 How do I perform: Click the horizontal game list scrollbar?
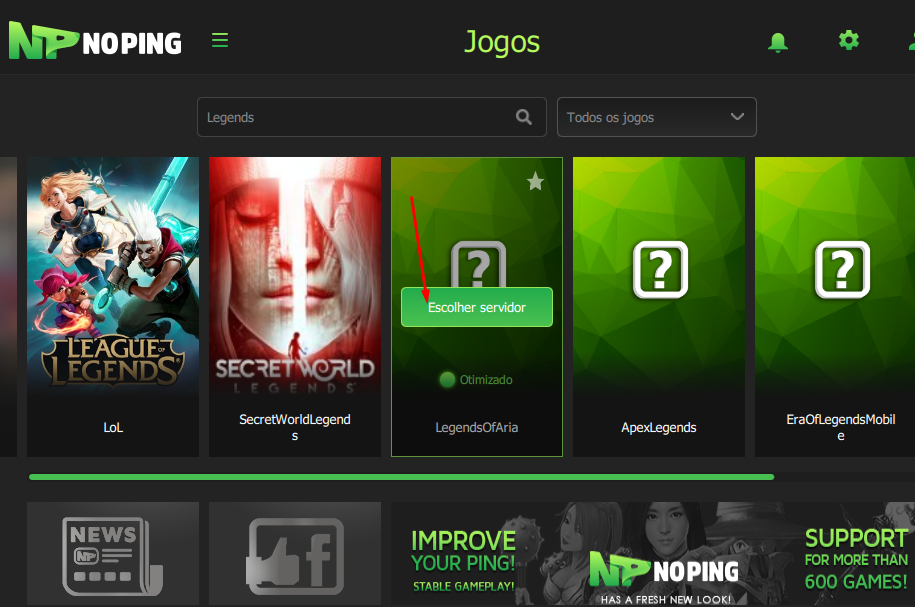(401, 477)
